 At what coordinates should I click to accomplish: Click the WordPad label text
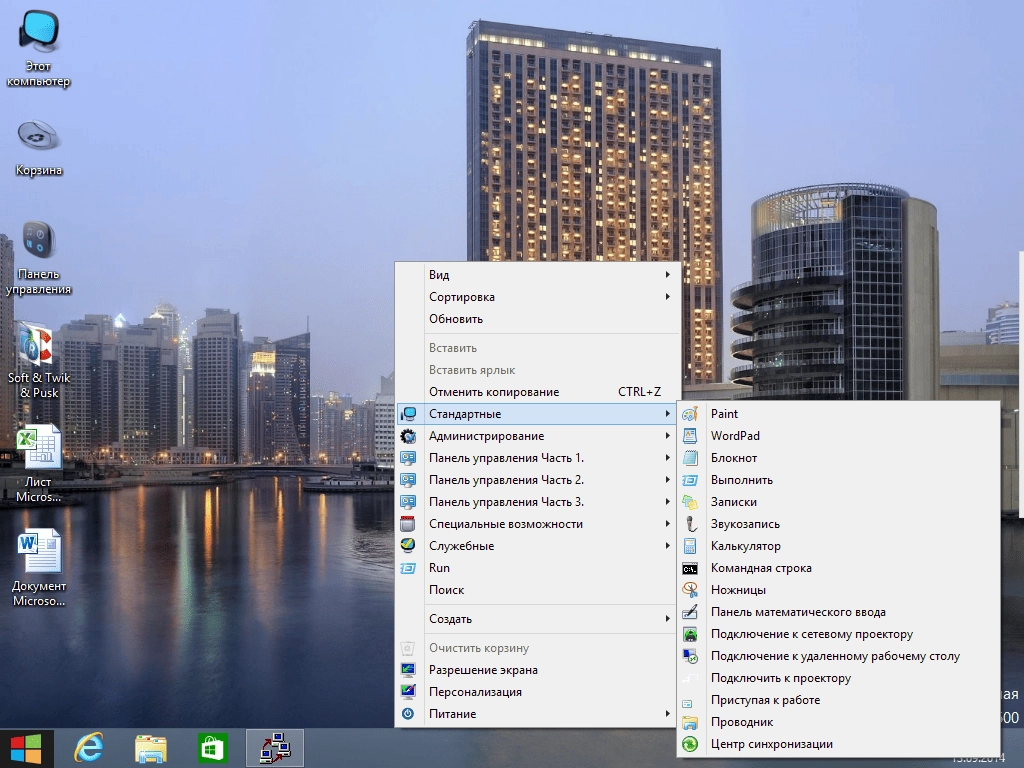tap(735, 436)
